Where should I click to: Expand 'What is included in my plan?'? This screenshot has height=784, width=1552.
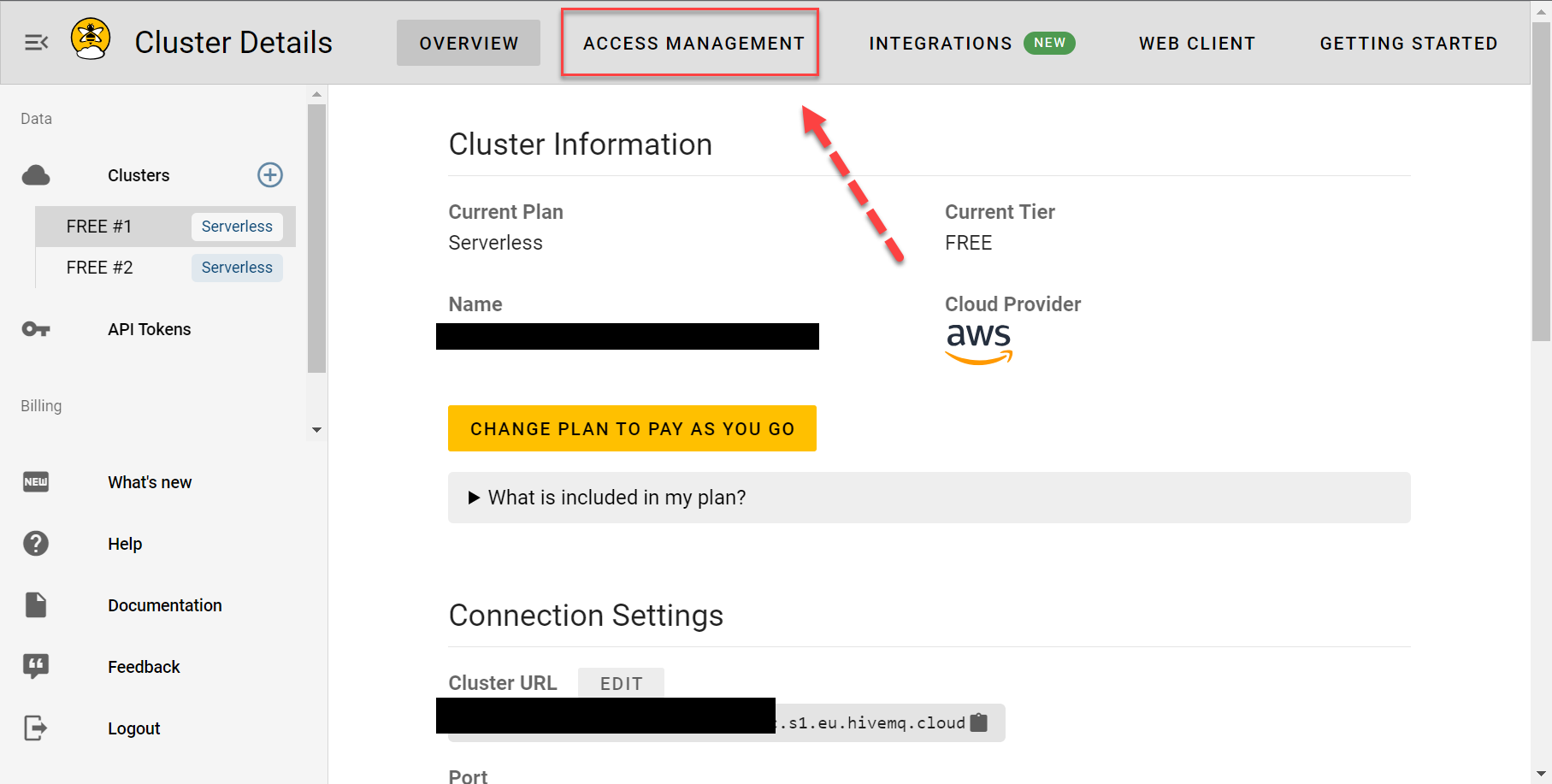[x=607, y=498]
